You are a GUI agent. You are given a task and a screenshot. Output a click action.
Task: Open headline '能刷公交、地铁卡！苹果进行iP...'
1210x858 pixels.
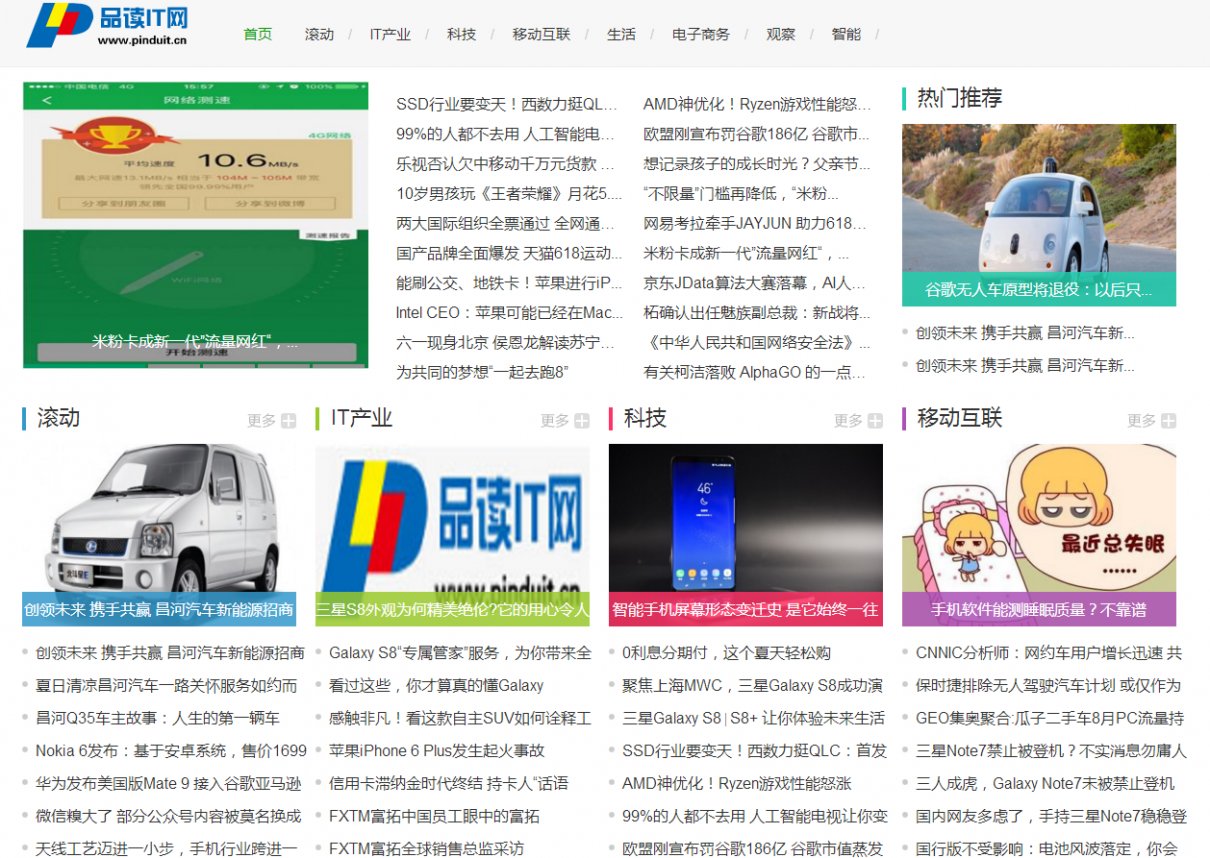coord(509,283)
